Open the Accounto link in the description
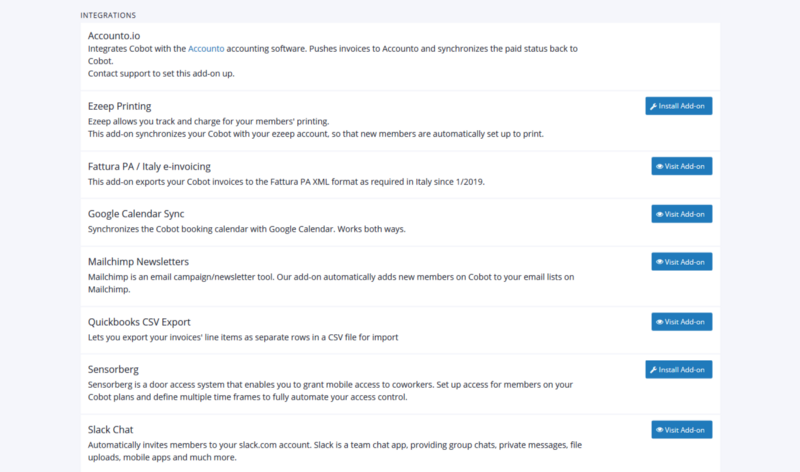This screenshot has height=472, width=800. point(206,48)
